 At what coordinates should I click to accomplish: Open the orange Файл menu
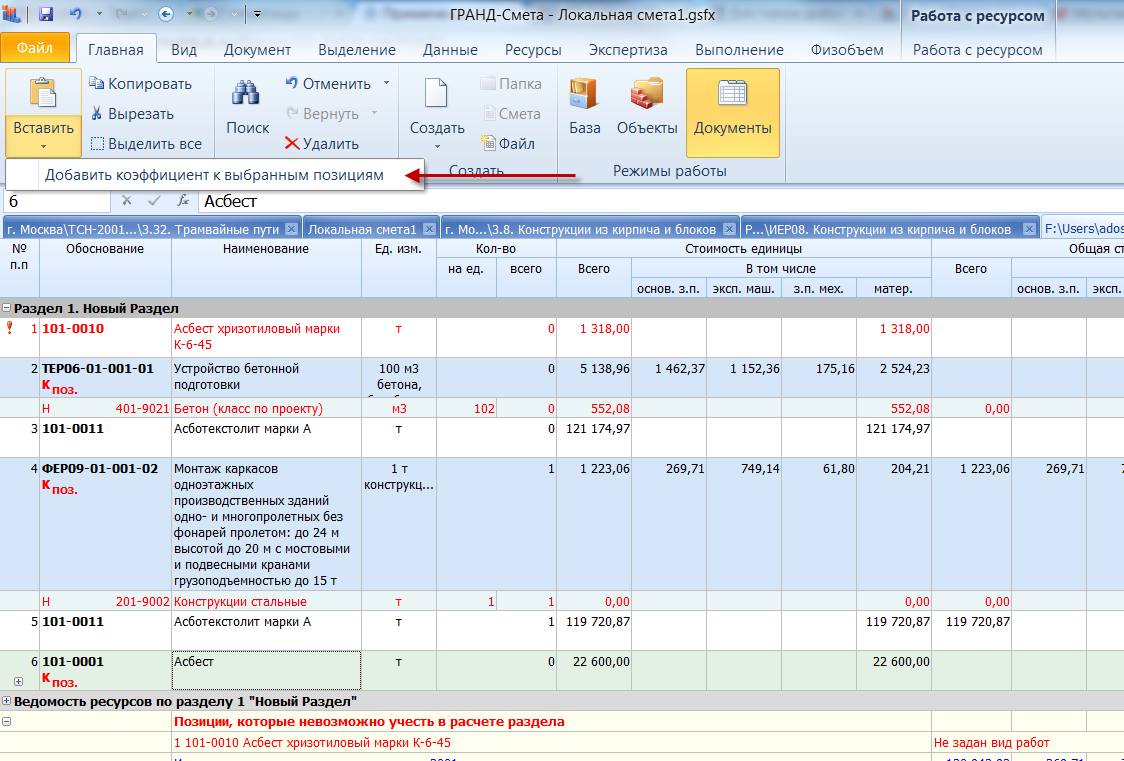pyautogui.click(x=35, y=48)
